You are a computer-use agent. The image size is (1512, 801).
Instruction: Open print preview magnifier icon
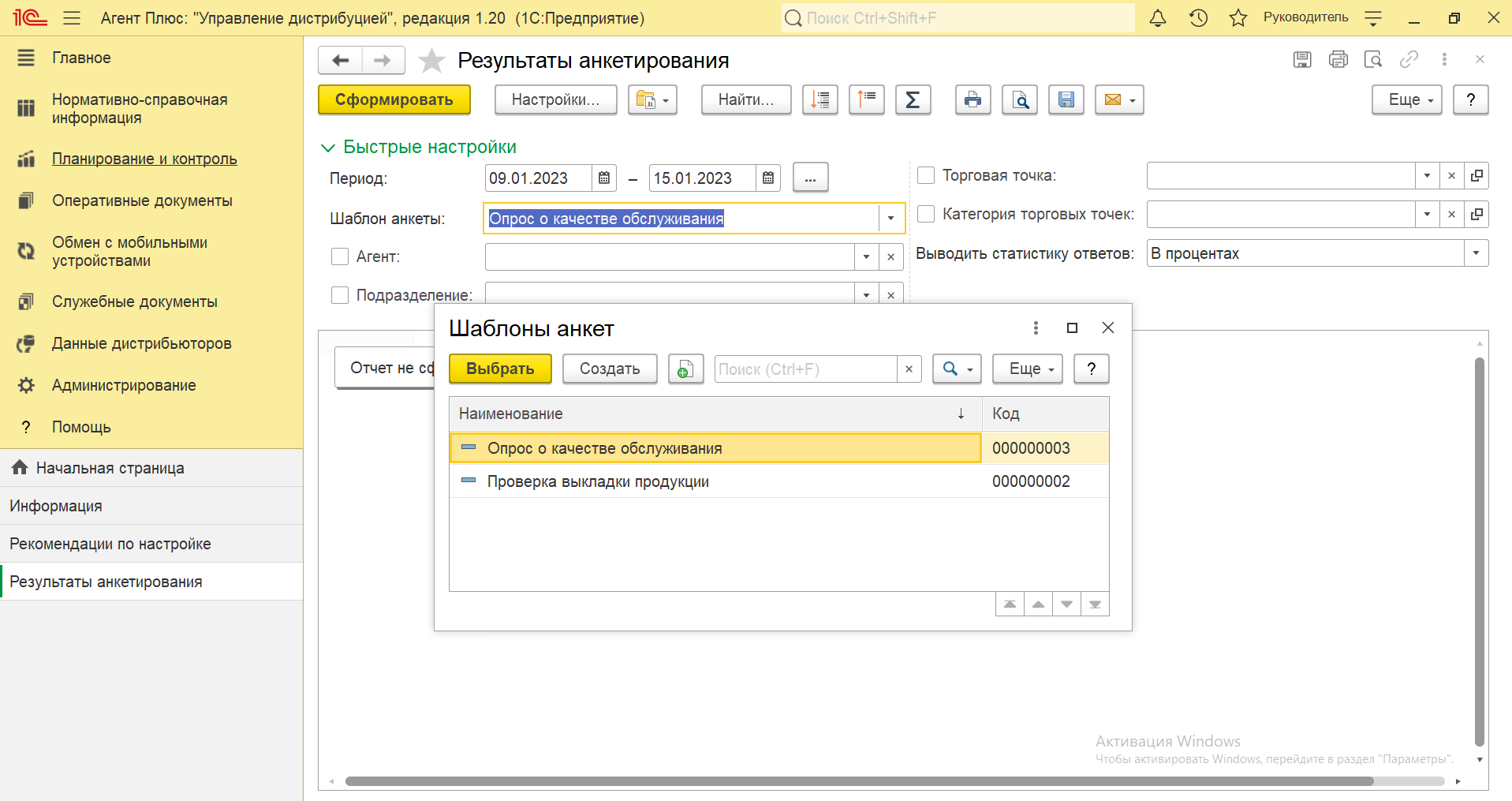[1020, 99]
